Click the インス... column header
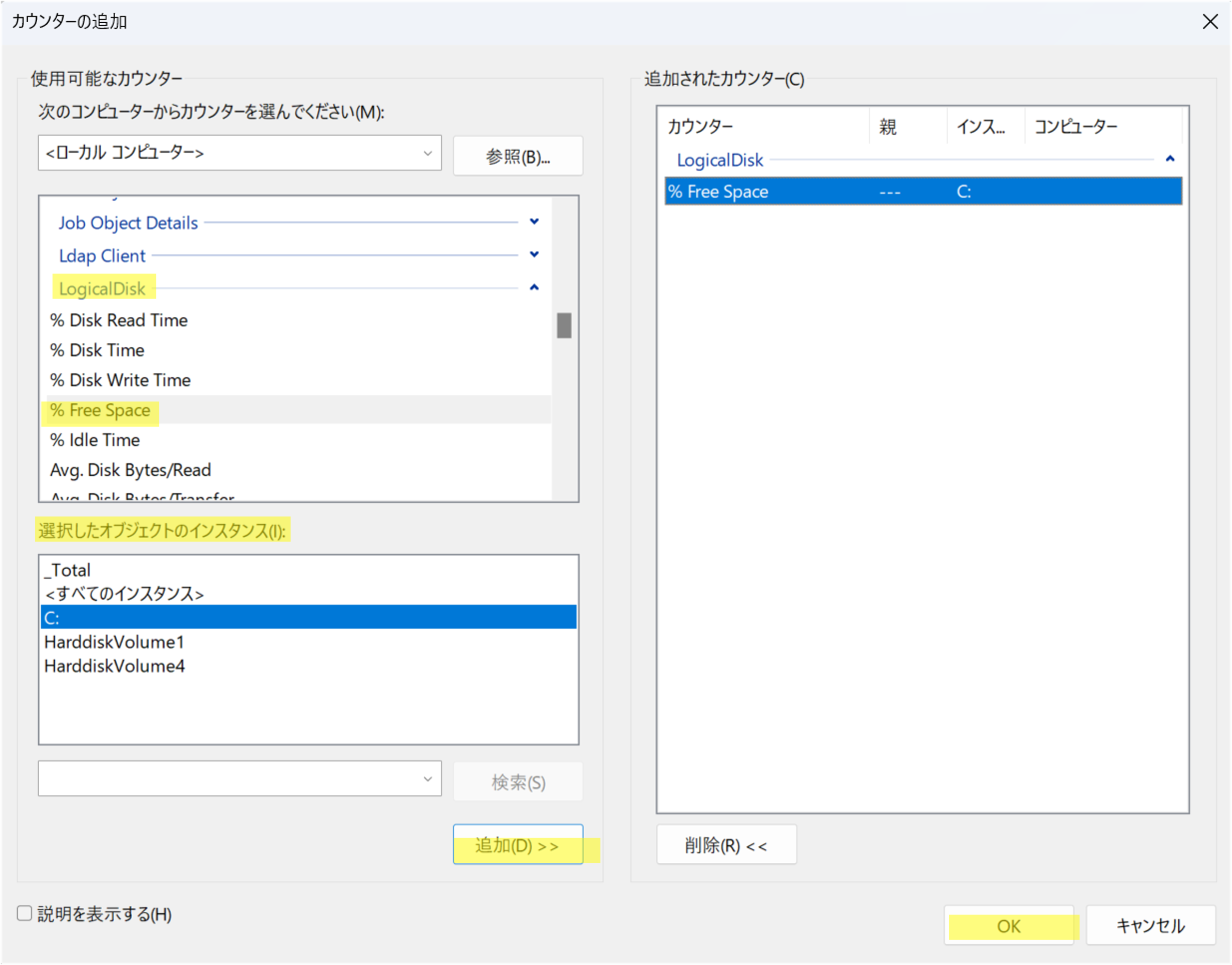The width and height of the screenshot is (1232, 965). (986, 126)
